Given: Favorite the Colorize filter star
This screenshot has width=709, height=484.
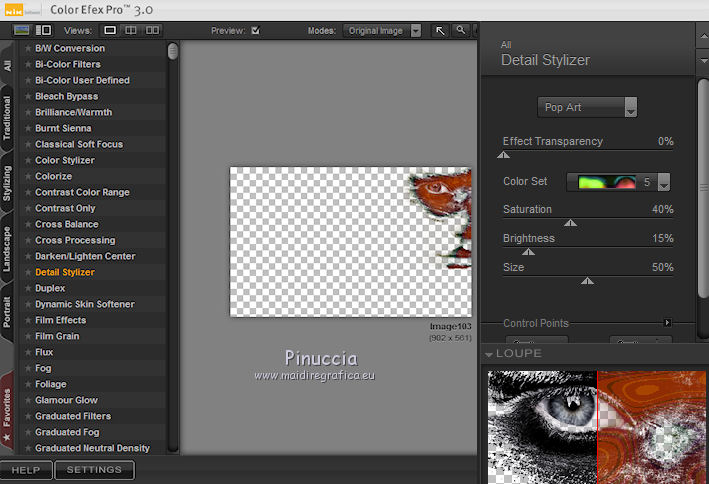Looking at the screenshot, I should click(28, 176).
